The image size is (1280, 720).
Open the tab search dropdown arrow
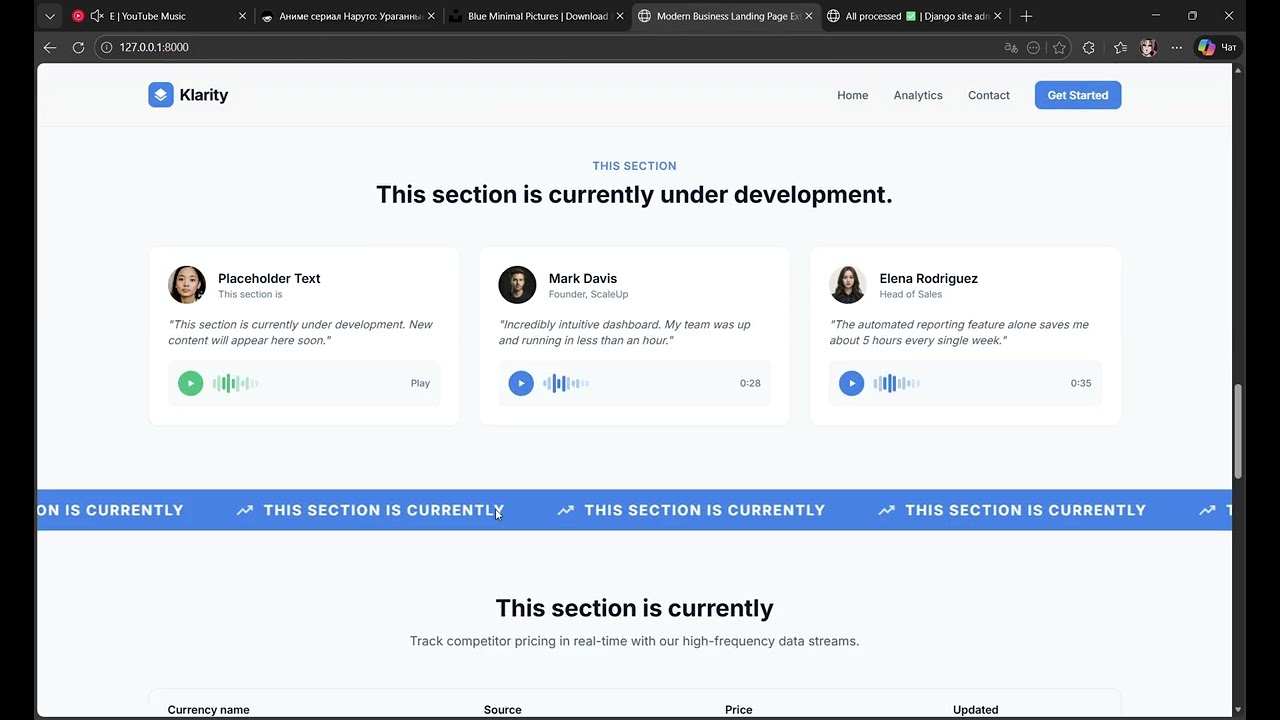coord(50,16)
